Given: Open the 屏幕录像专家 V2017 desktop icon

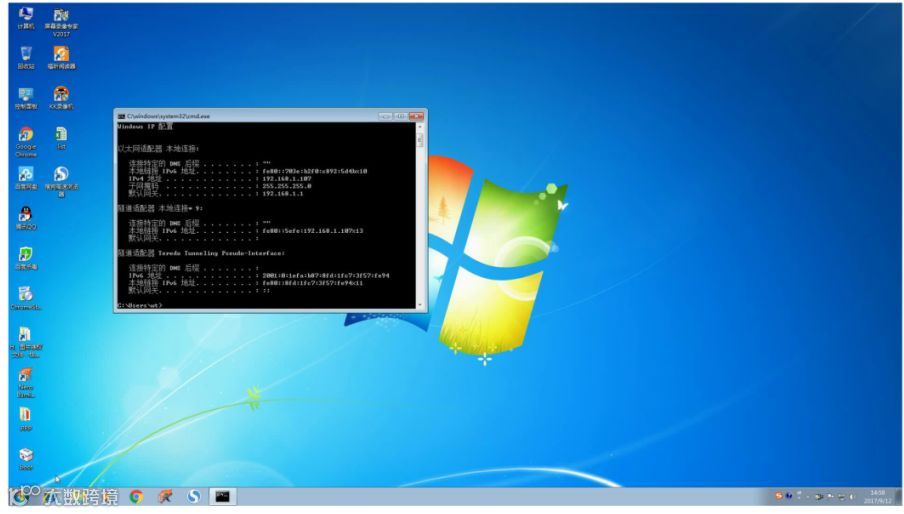Looking at the screenshot, I should point(61,22).
